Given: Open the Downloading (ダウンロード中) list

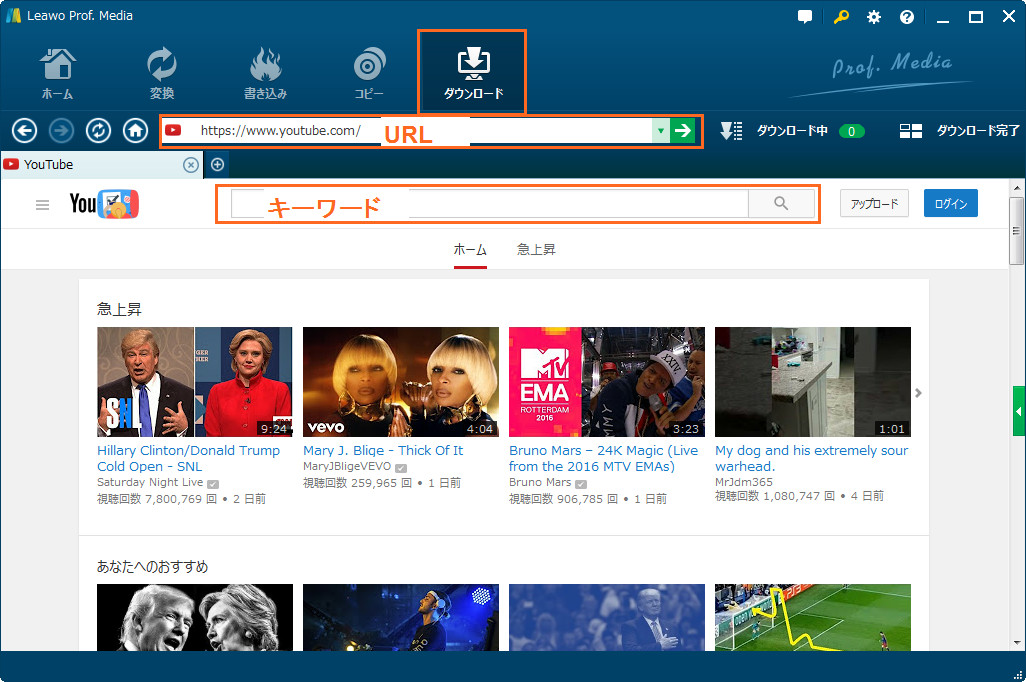Looking at the screenshot, I should tap(792, 131).
